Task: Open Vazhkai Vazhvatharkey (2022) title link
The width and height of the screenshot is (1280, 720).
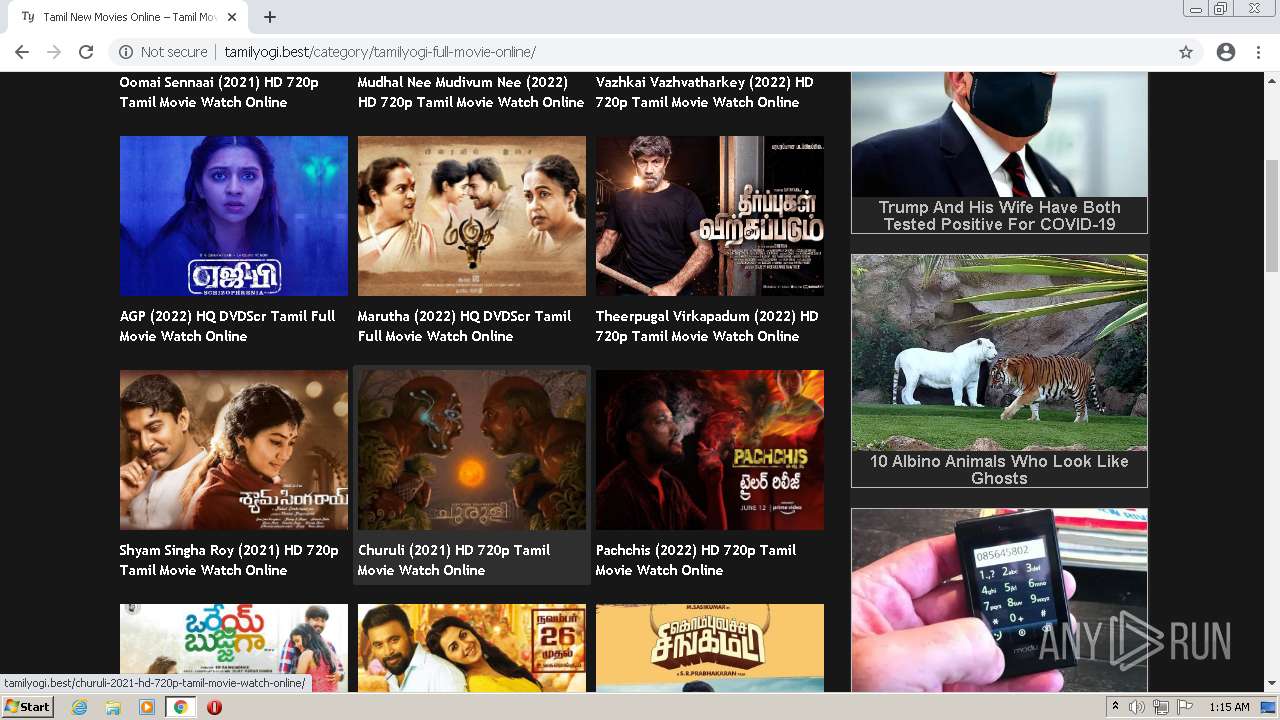Action: point(705,92)
